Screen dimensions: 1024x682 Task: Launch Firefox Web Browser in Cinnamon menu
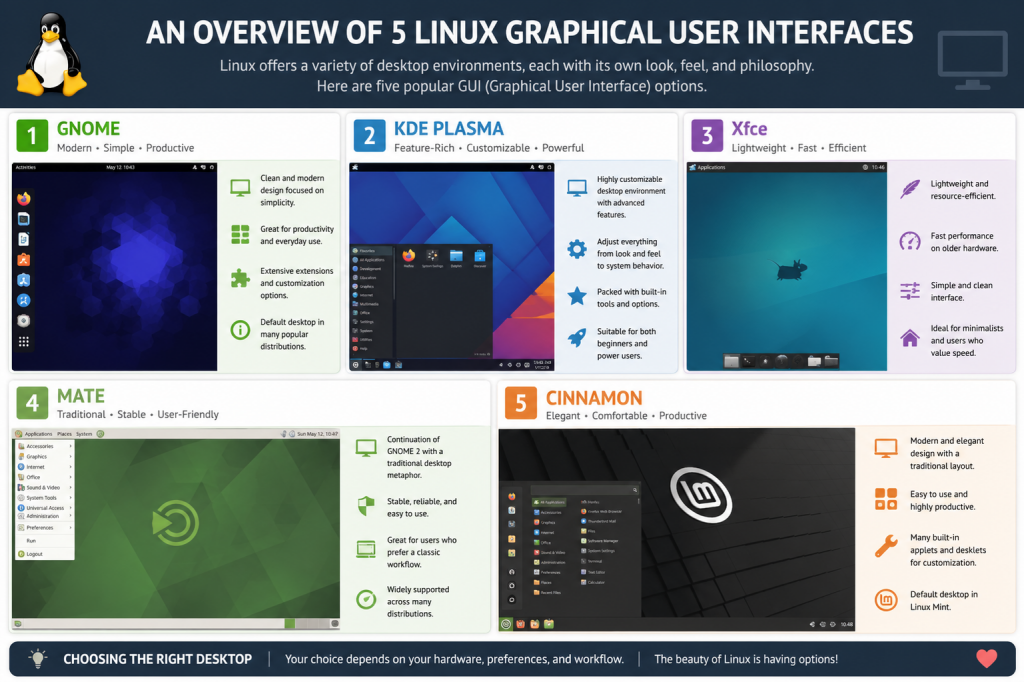point(601,512)
